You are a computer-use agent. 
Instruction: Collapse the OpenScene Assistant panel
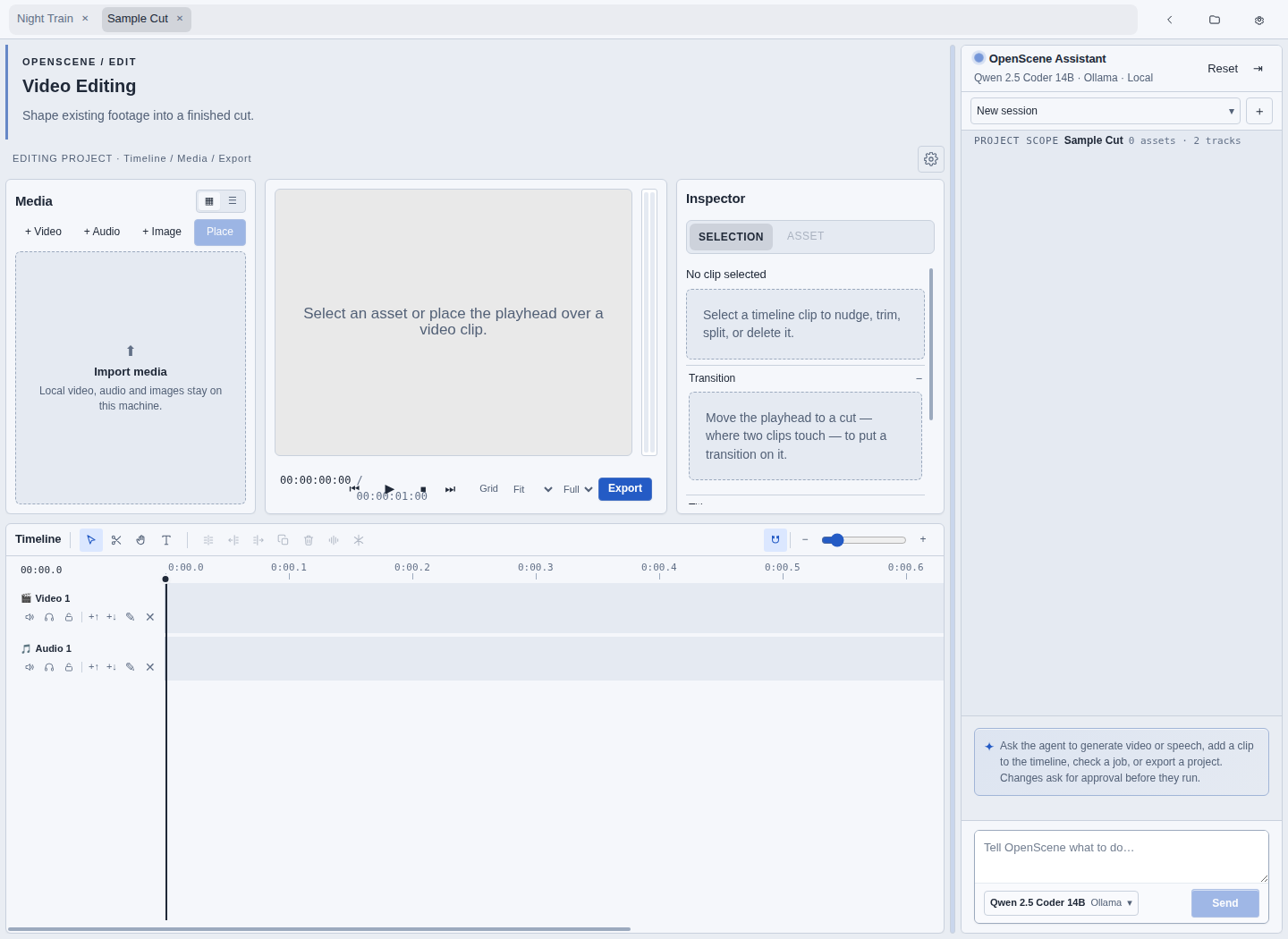coord(1258,69)
